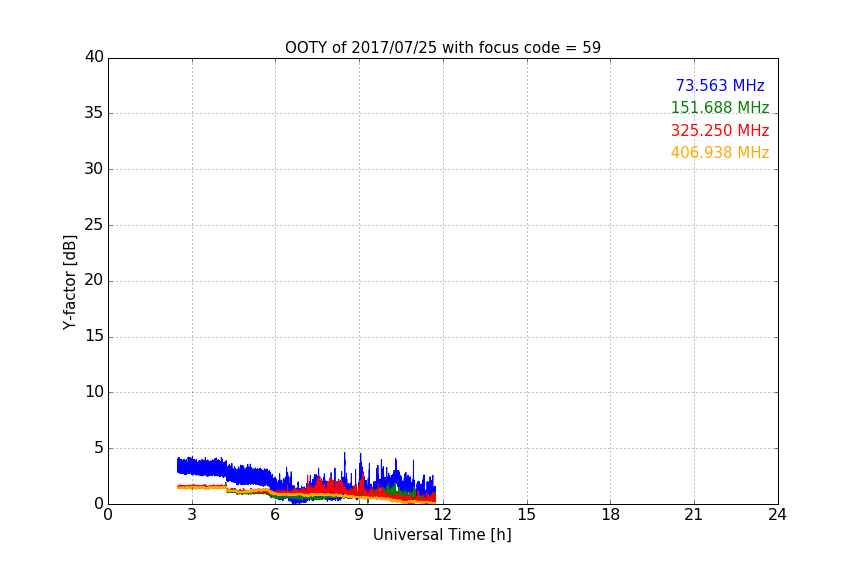Select the blue 73.563 MHz legend label

720,85
